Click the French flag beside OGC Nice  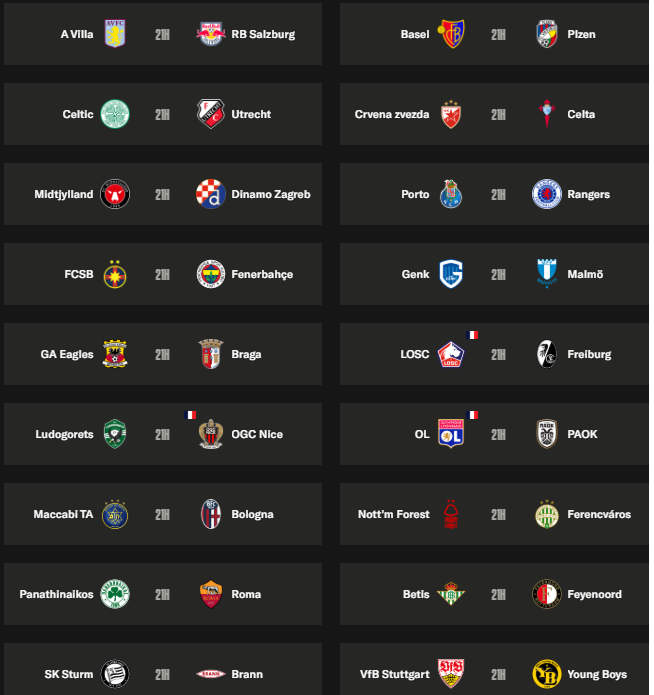tap(190, 414)
